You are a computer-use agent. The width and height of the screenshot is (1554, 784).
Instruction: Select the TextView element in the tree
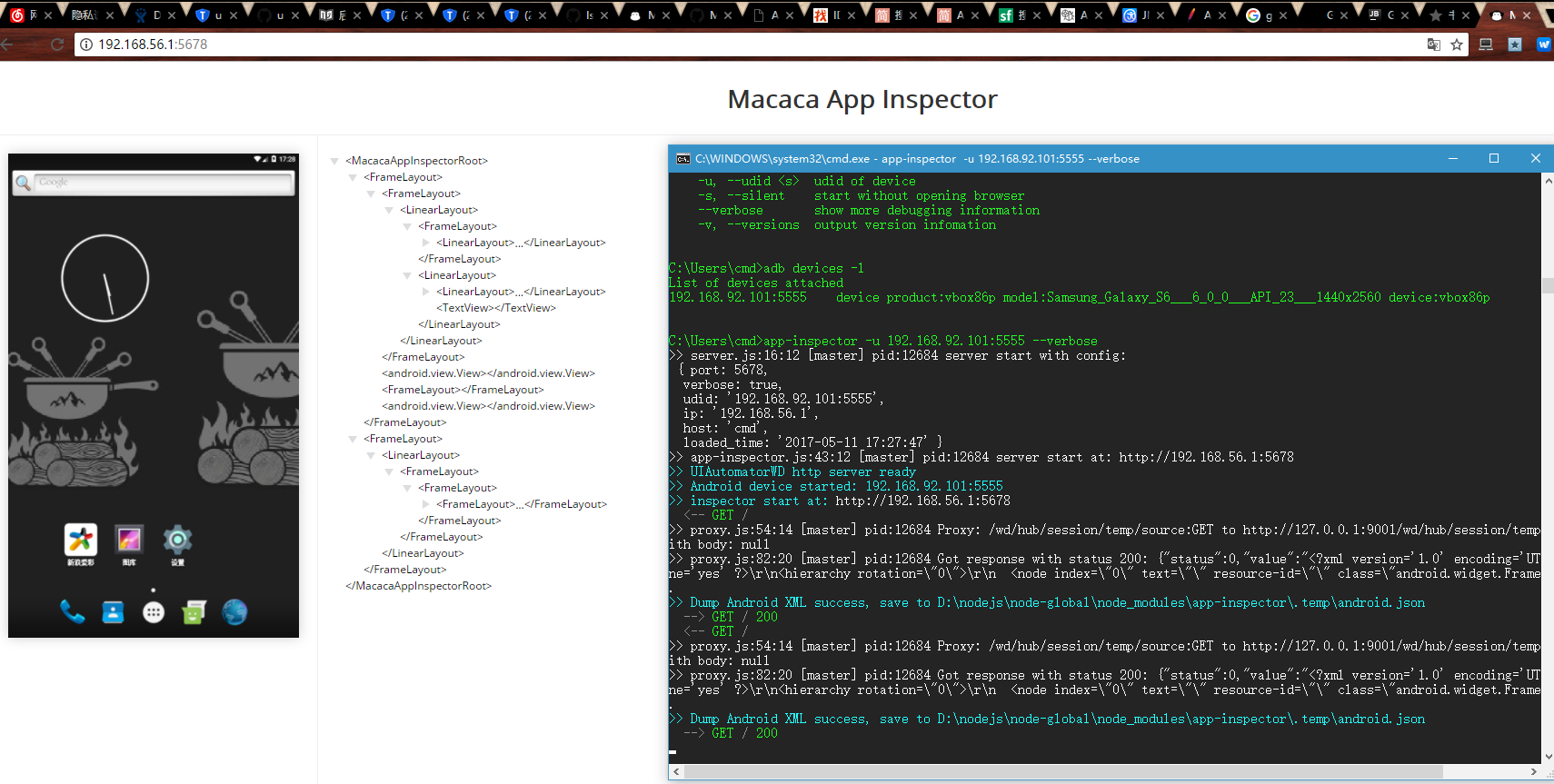[495, 308]
